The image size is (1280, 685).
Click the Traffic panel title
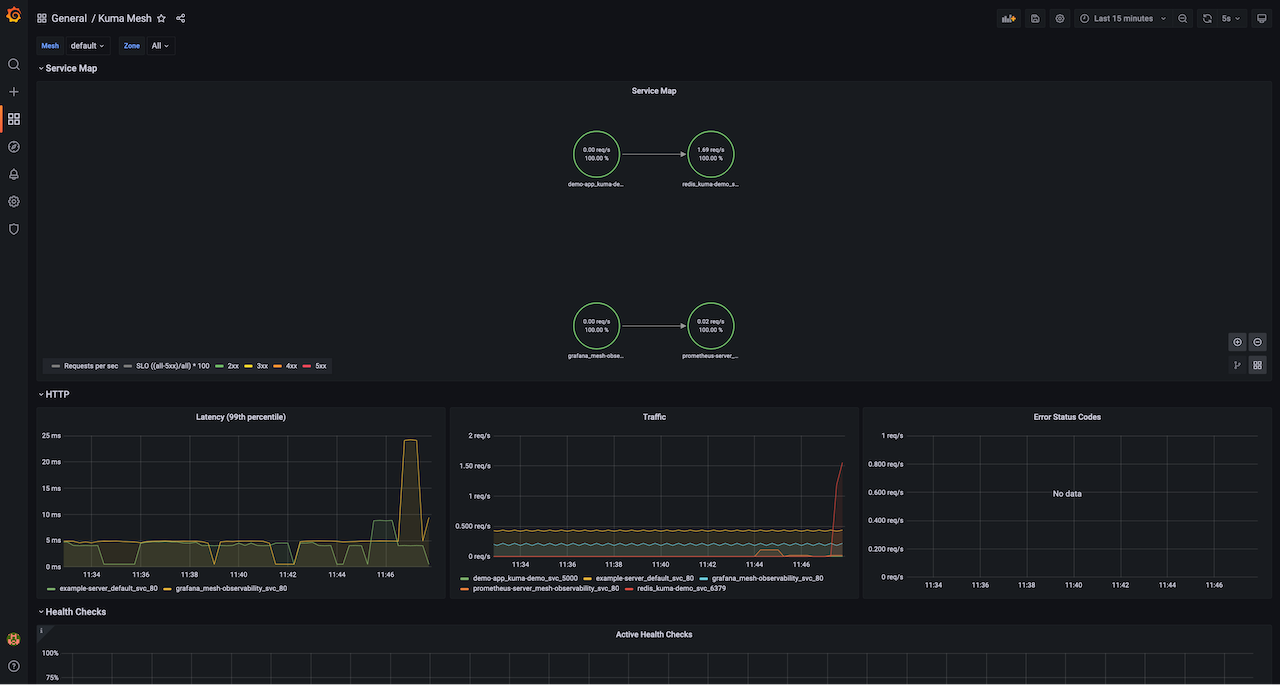653,417
